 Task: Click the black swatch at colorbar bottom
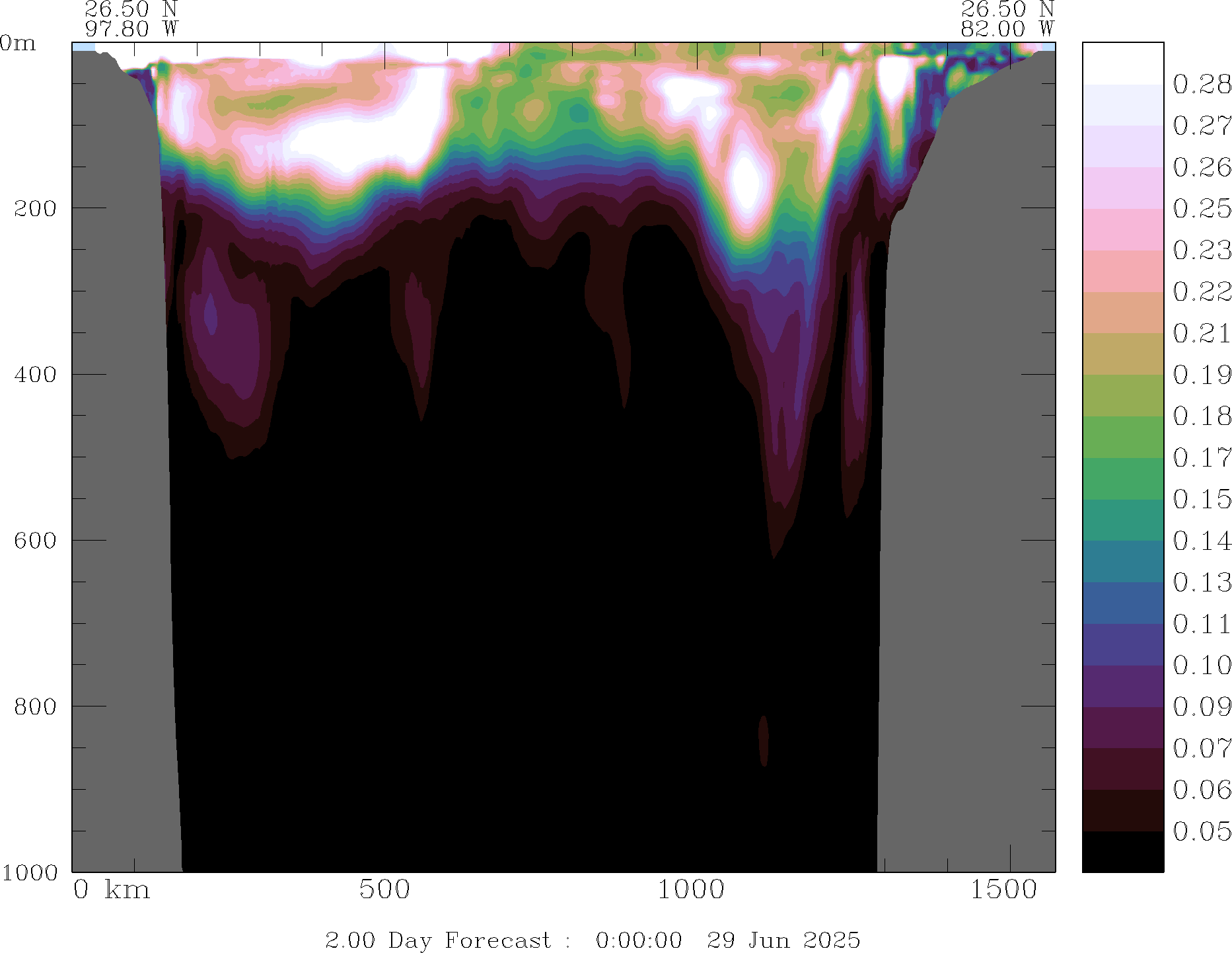pos(1122,851)
